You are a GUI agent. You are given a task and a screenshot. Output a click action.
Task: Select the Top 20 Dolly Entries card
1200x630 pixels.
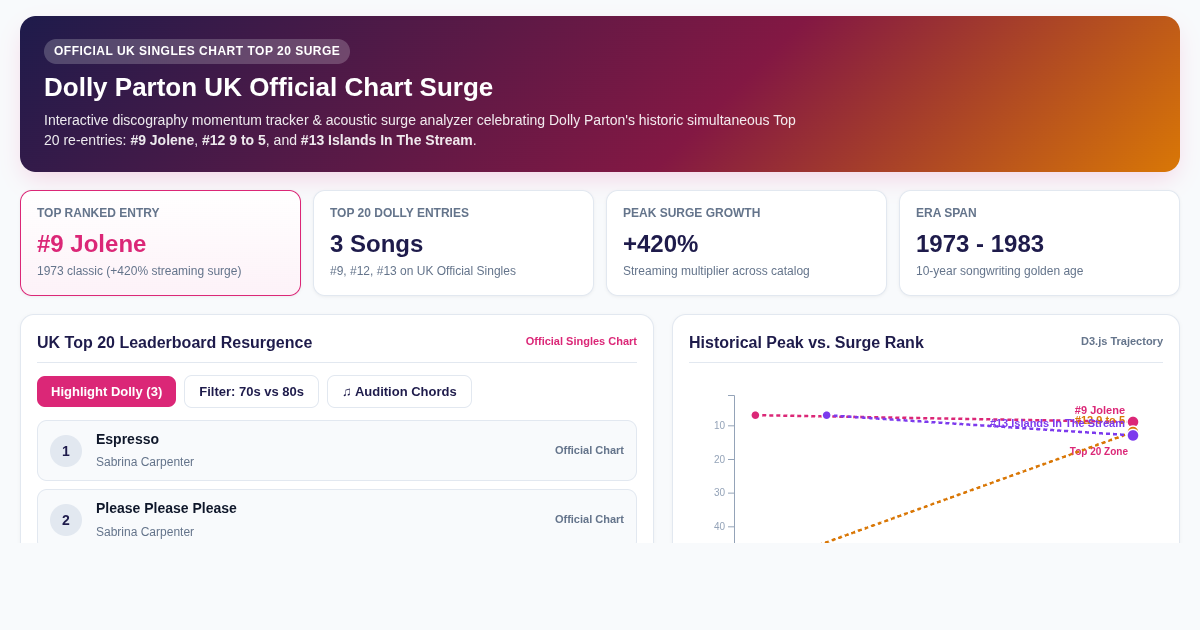[453, 243]
